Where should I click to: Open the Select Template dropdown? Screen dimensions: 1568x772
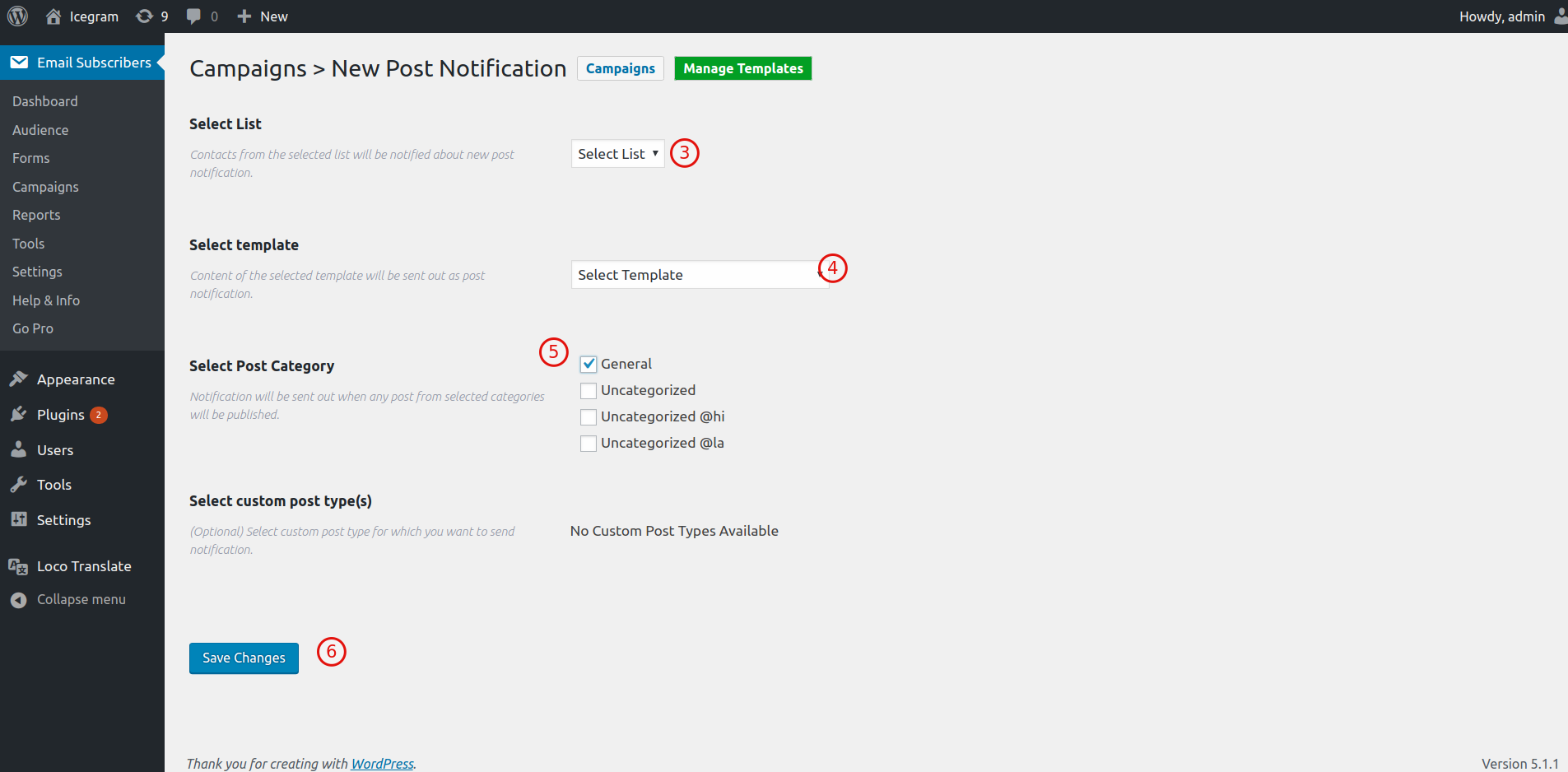(700, 275)
